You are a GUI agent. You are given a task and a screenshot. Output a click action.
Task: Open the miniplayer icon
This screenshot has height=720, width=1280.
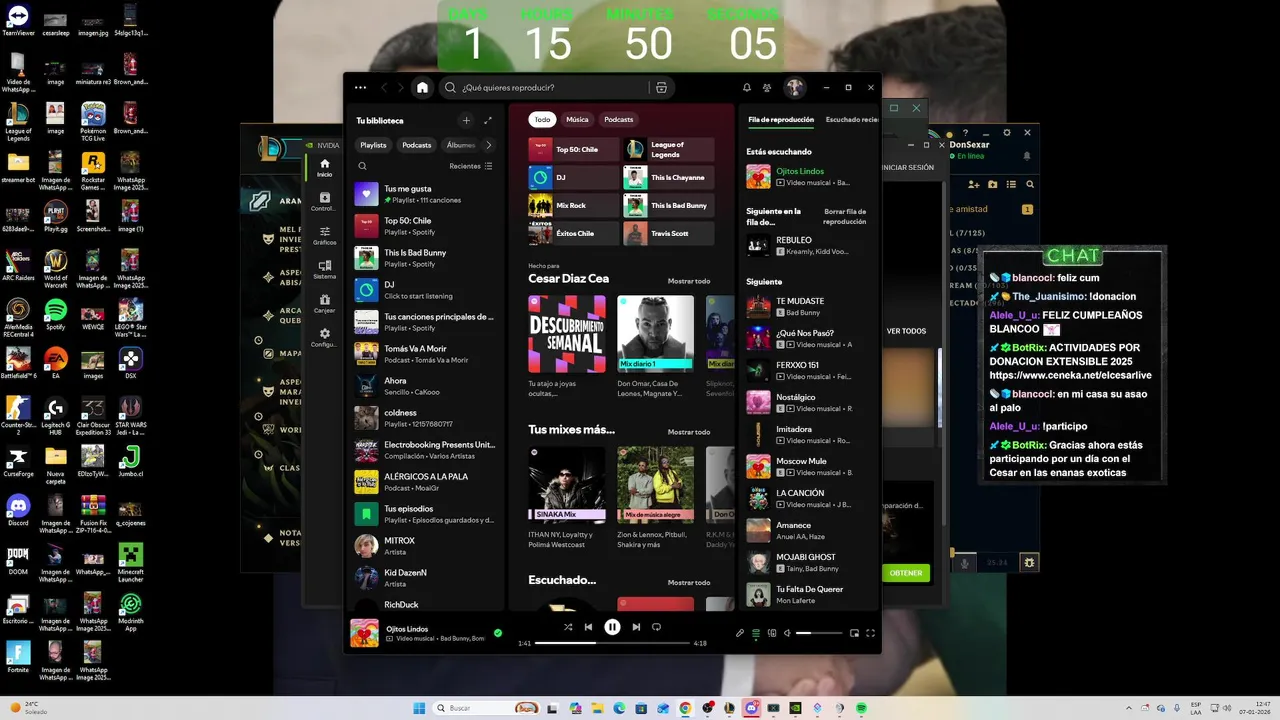click(854, 633)
